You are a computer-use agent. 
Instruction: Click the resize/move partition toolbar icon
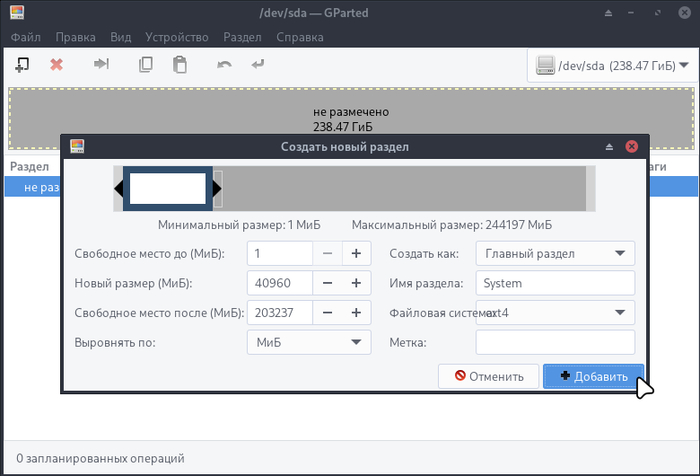tap(101, 64)
